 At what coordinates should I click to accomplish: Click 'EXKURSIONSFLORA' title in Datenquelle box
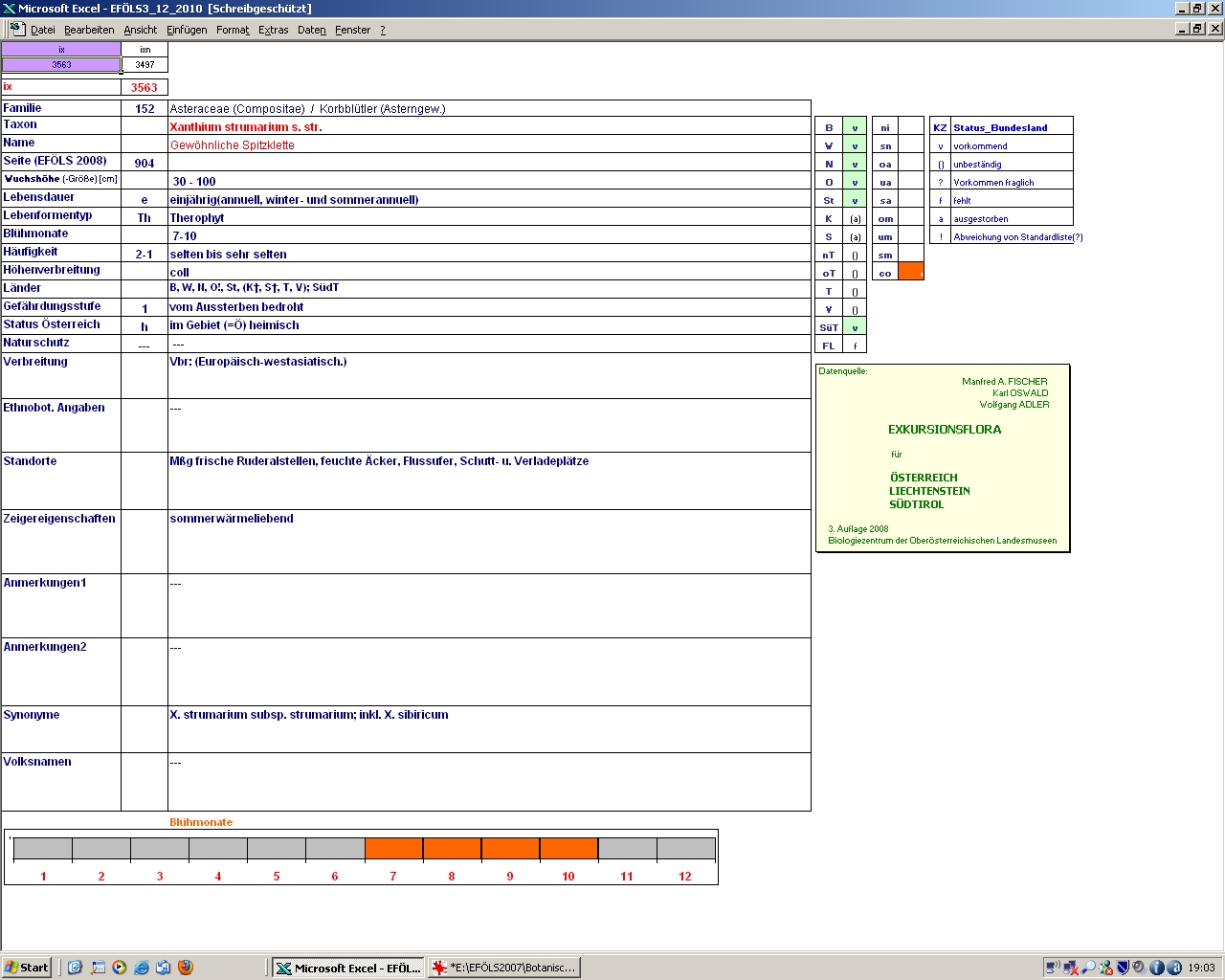pyautogui.click(x=945, y=430)
